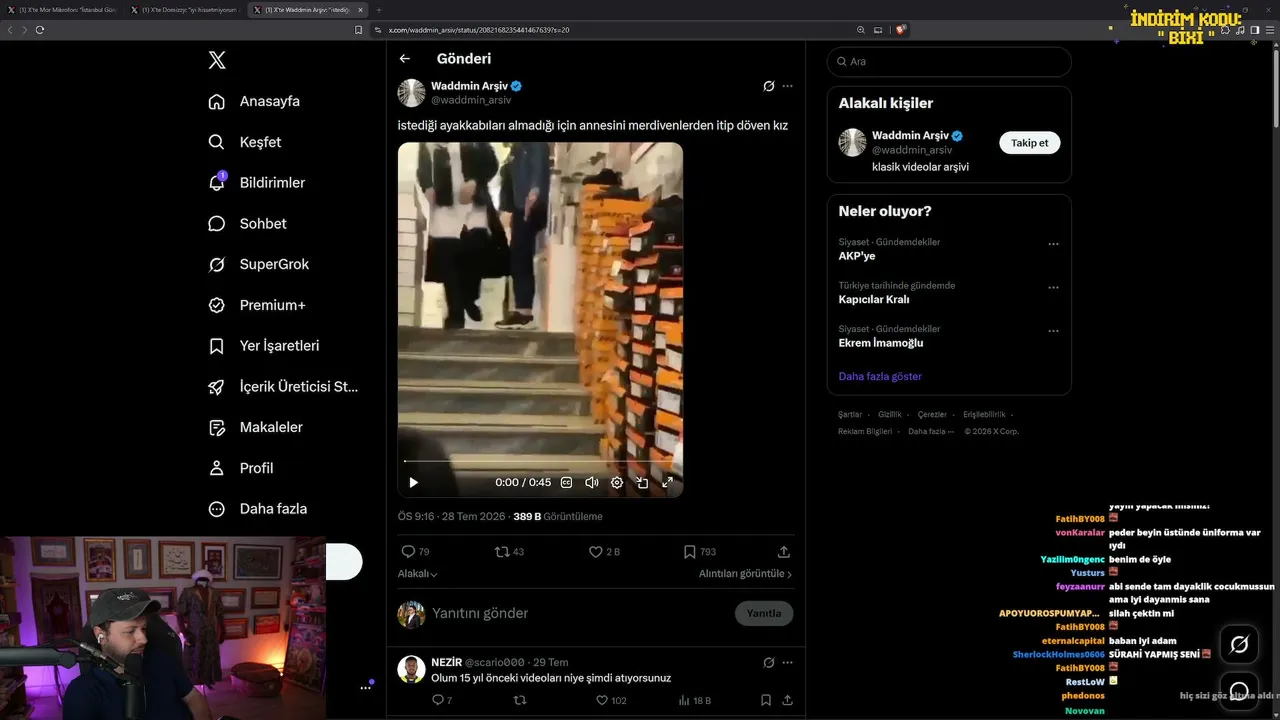
Task: Toggle video closed captions
Action: tap(566, 482)
